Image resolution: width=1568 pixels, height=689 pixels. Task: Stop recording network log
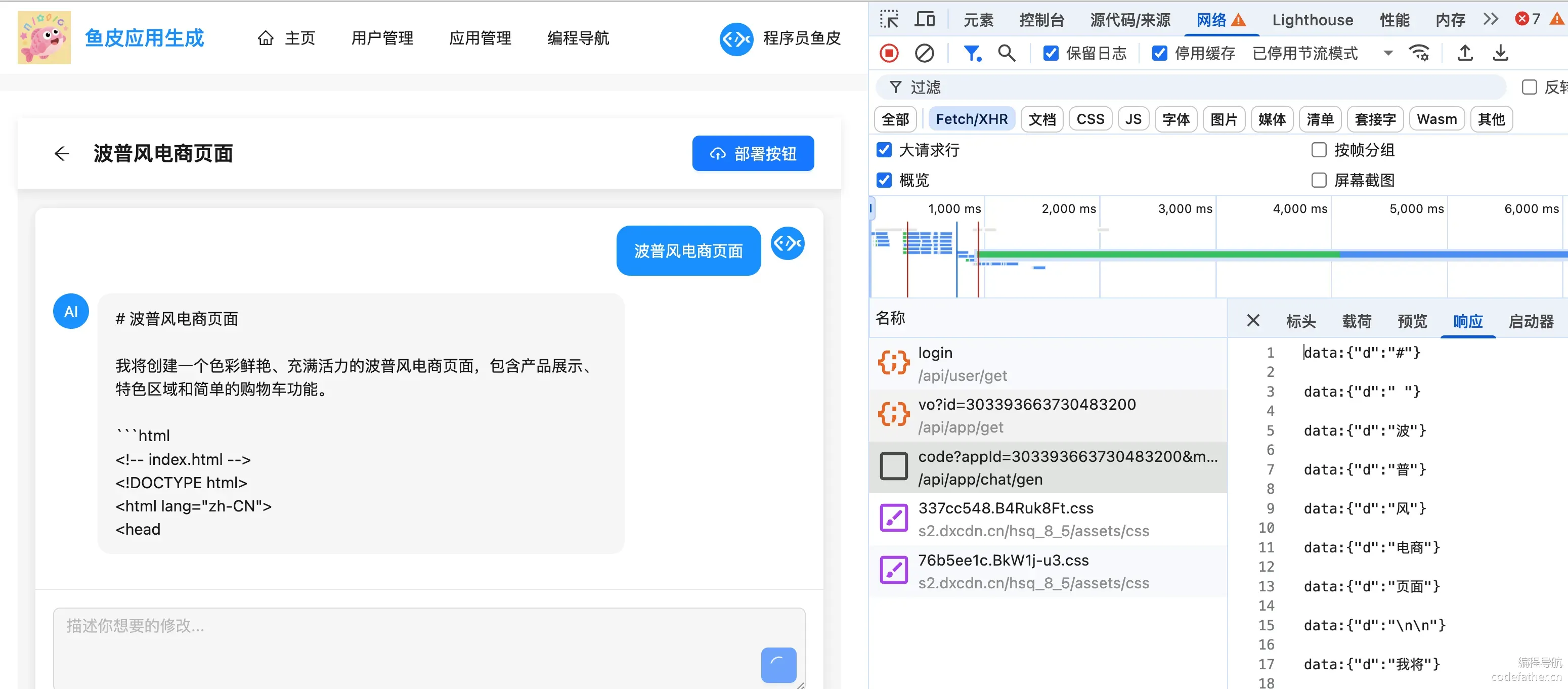point(889,54)
